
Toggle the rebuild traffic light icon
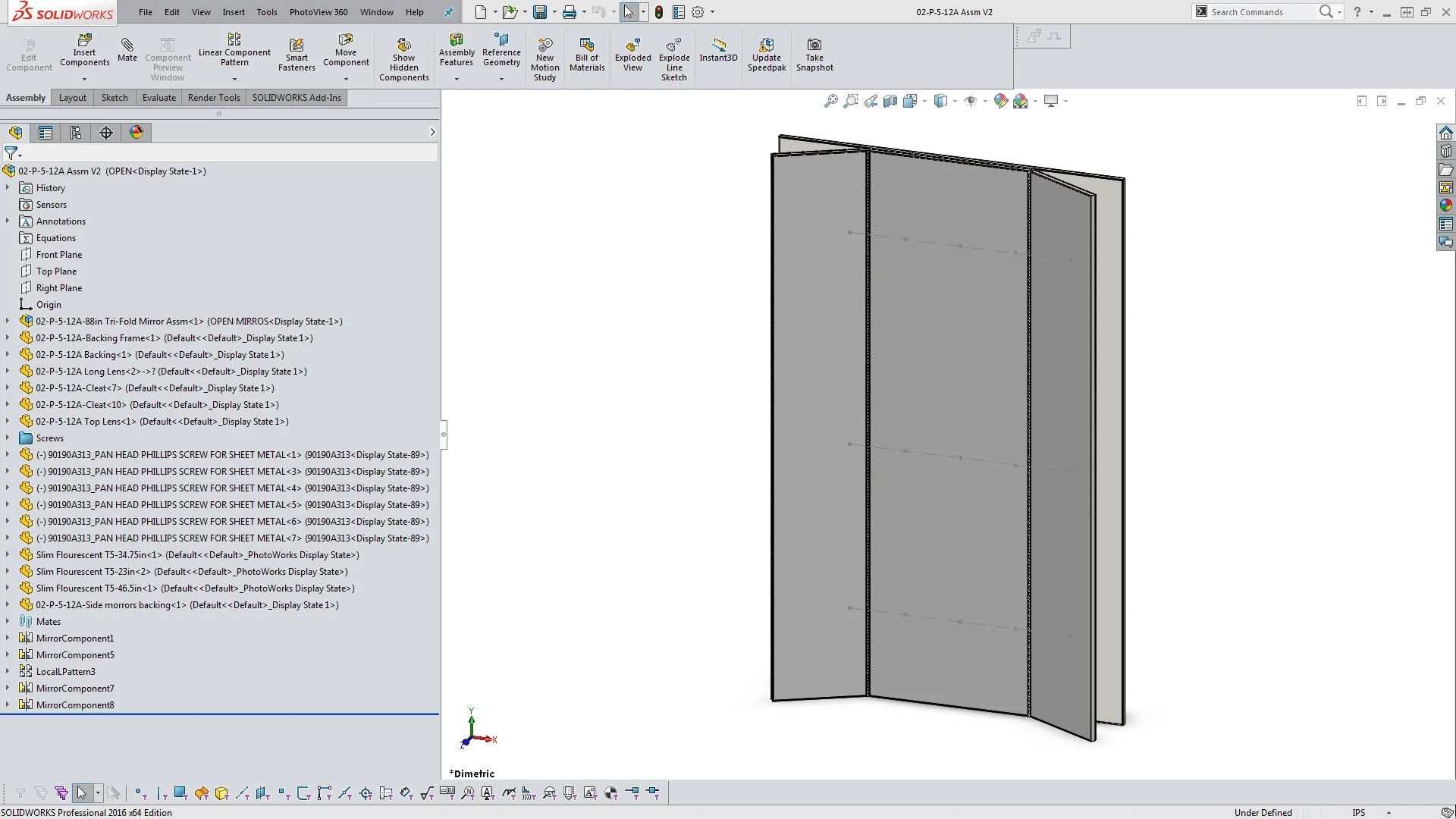[x=659, y=12]
